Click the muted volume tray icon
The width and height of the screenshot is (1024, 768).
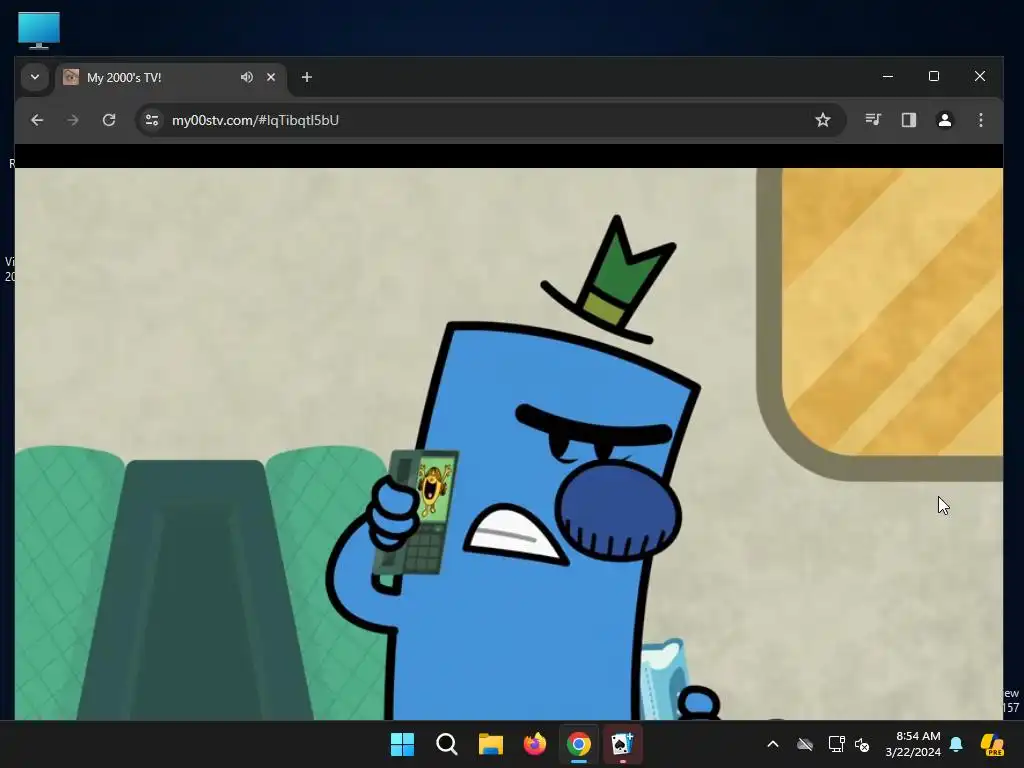tap(863, 744)
